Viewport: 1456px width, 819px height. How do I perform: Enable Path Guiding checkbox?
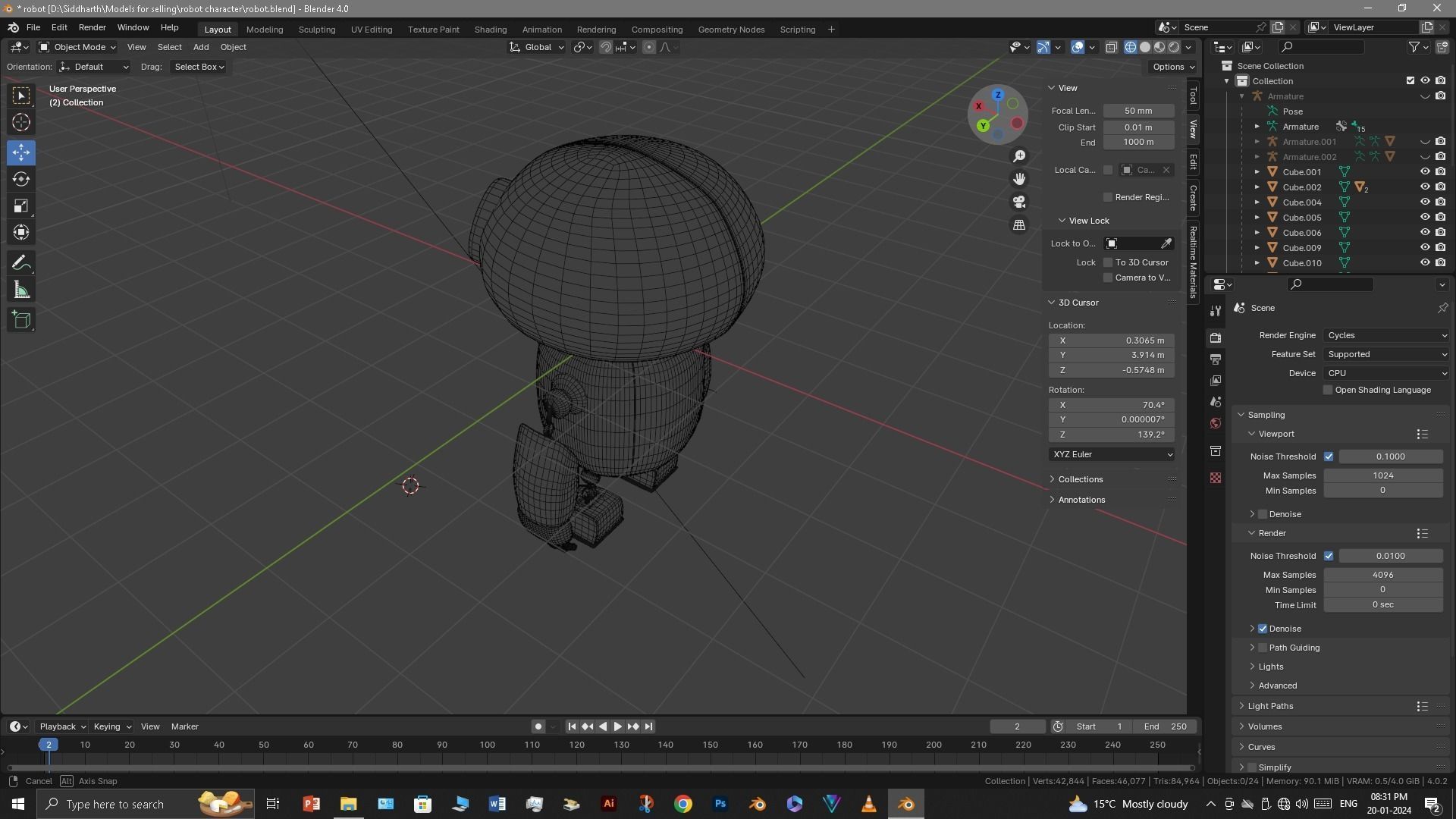click(x=1263, y=648)
